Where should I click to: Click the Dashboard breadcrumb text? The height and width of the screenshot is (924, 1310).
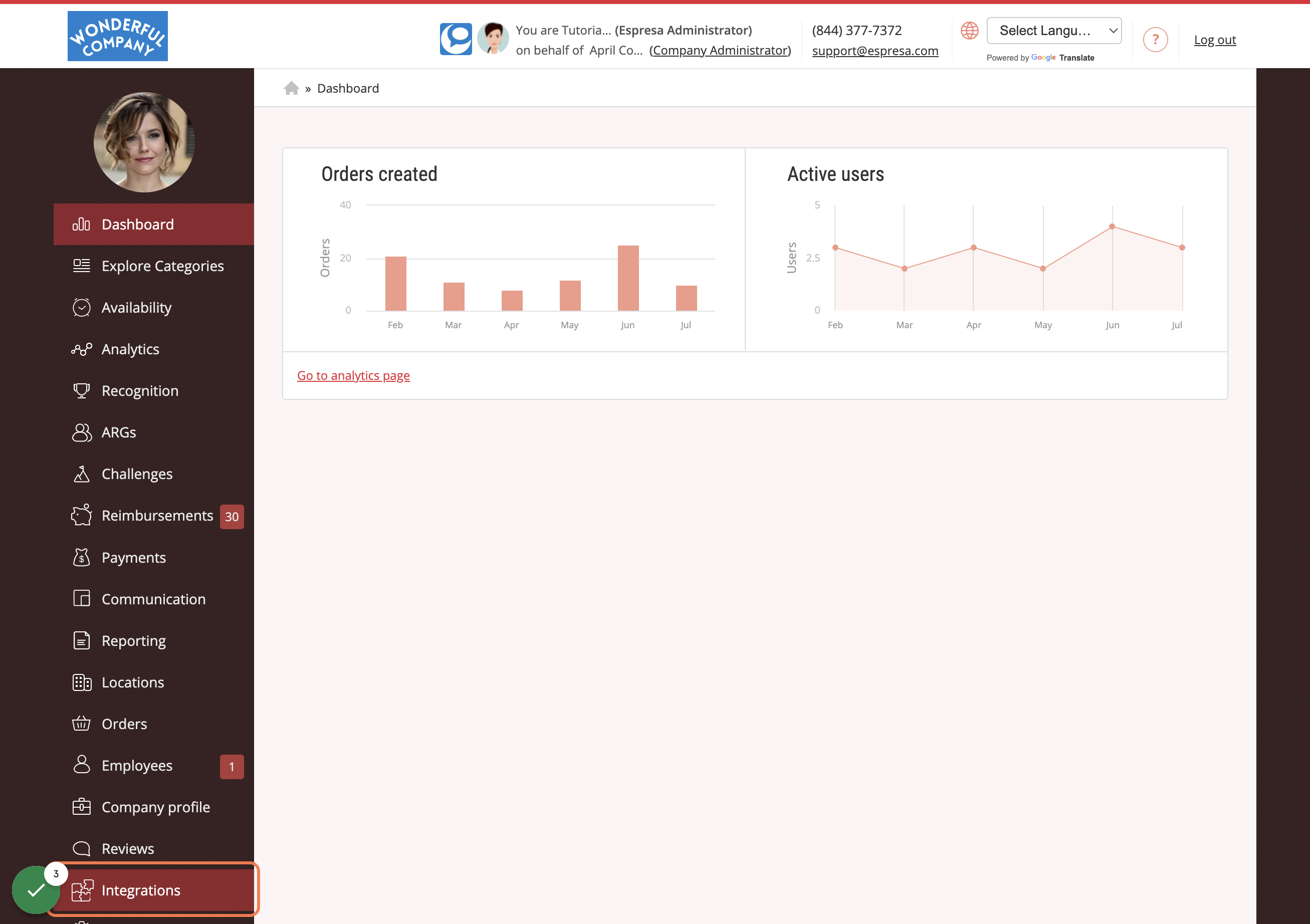tap(347, 88)
